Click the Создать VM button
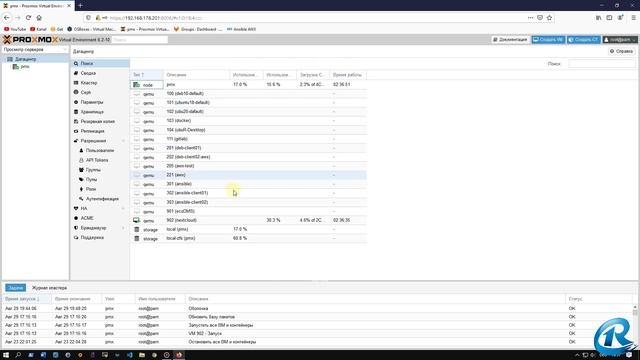The width and height of the screenshot is (640, 360). [548, 40]
